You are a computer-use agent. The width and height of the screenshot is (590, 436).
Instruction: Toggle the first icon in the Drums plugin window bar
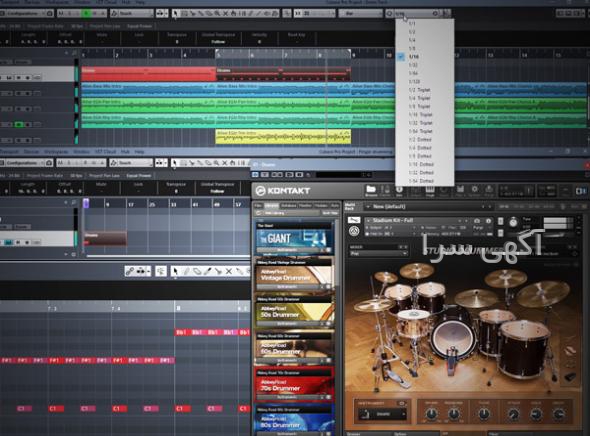(255, 175)
